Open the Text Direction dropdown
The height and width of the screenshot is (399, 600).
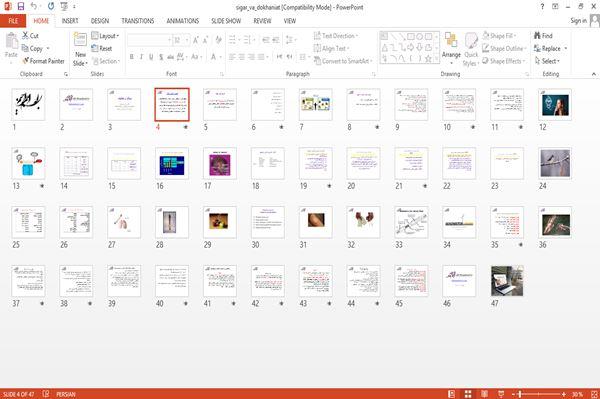click(336, 36)
